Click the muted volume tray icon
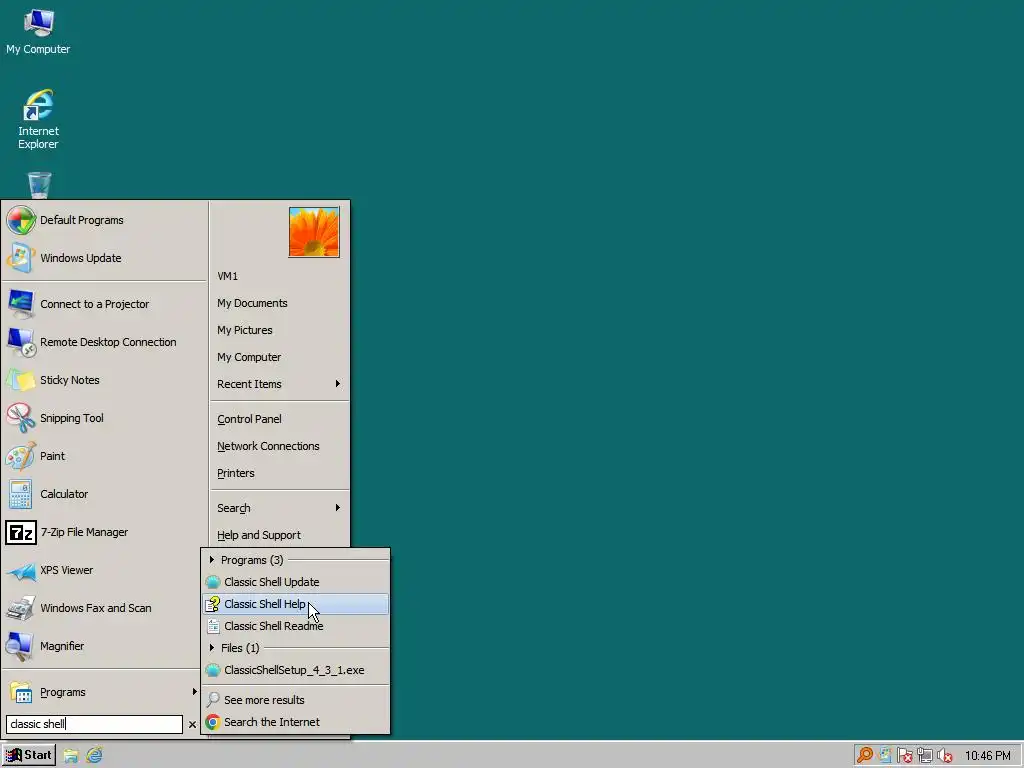Viewport: 1024px width, 768px height. (x=944, y=756)
